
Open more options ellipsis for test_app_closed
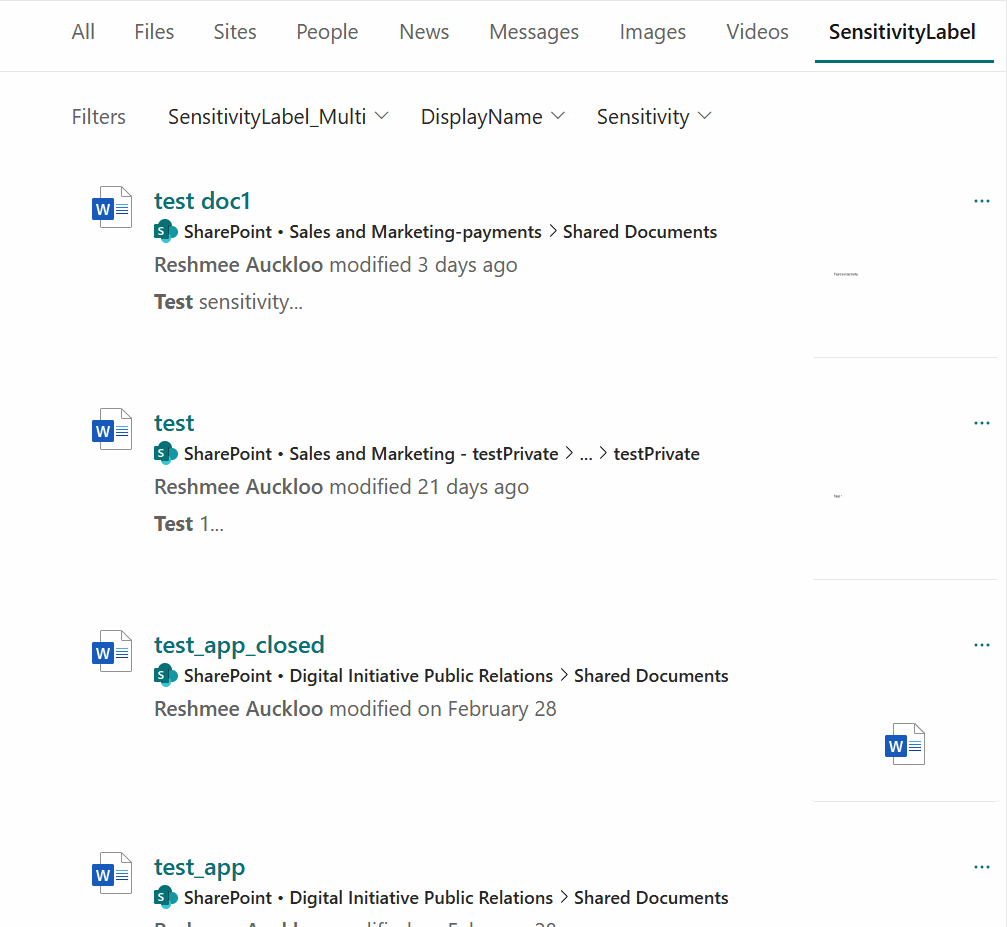(x=981, y=646)
